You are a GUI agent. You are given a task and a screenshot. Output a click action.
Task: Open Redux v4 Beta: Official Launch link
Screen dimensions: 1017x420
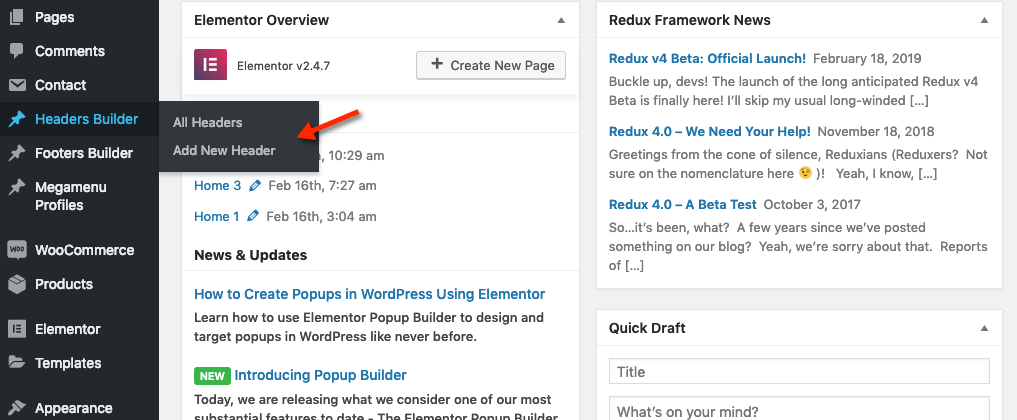click(707, 58)
